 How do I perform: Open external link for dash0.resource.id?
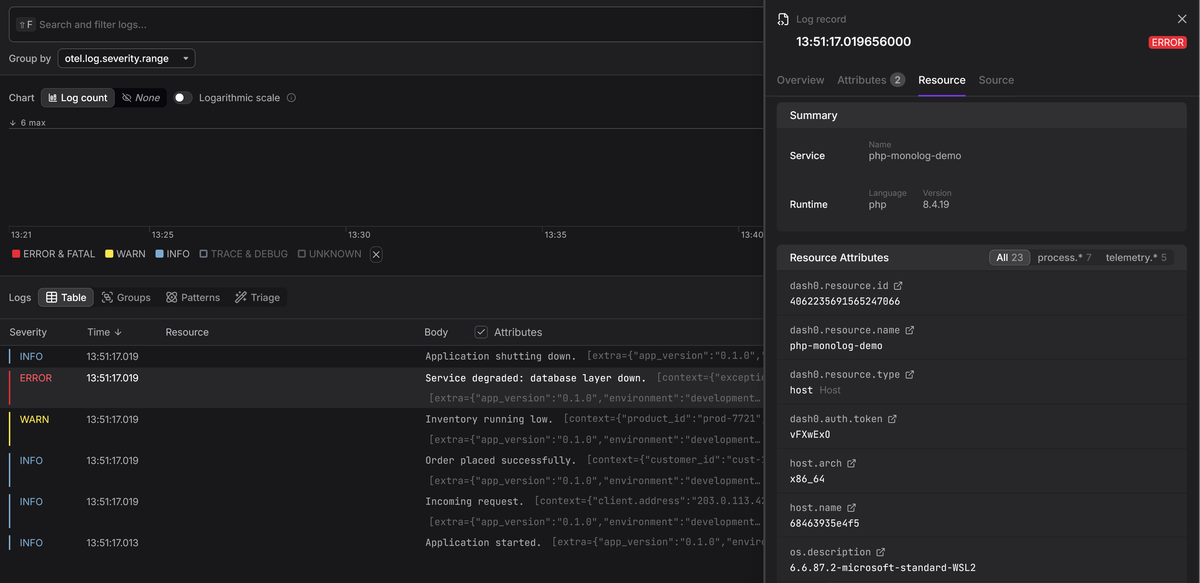[x=898, y=286]
